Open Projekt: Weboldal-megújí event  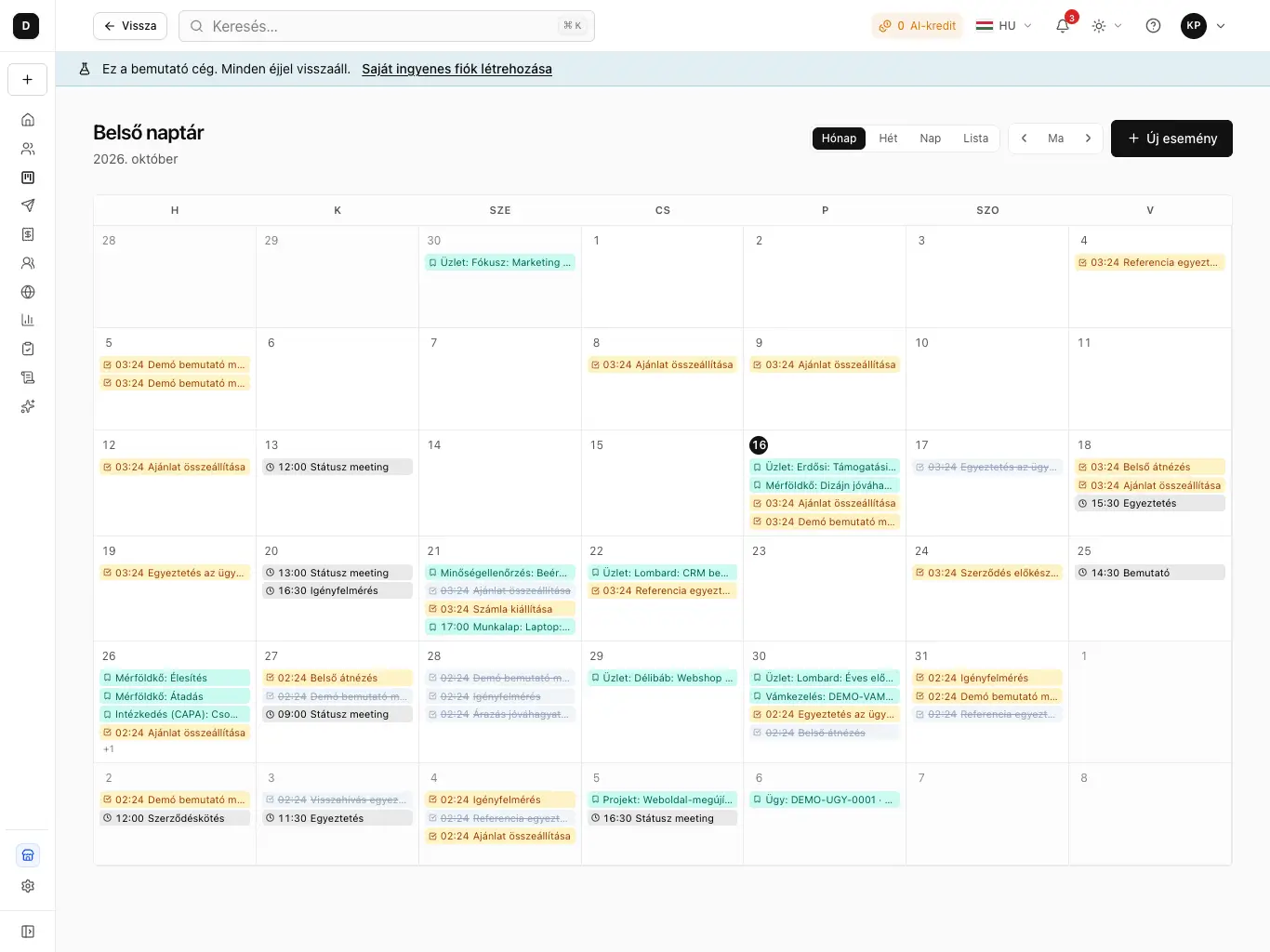click(662, 800)
